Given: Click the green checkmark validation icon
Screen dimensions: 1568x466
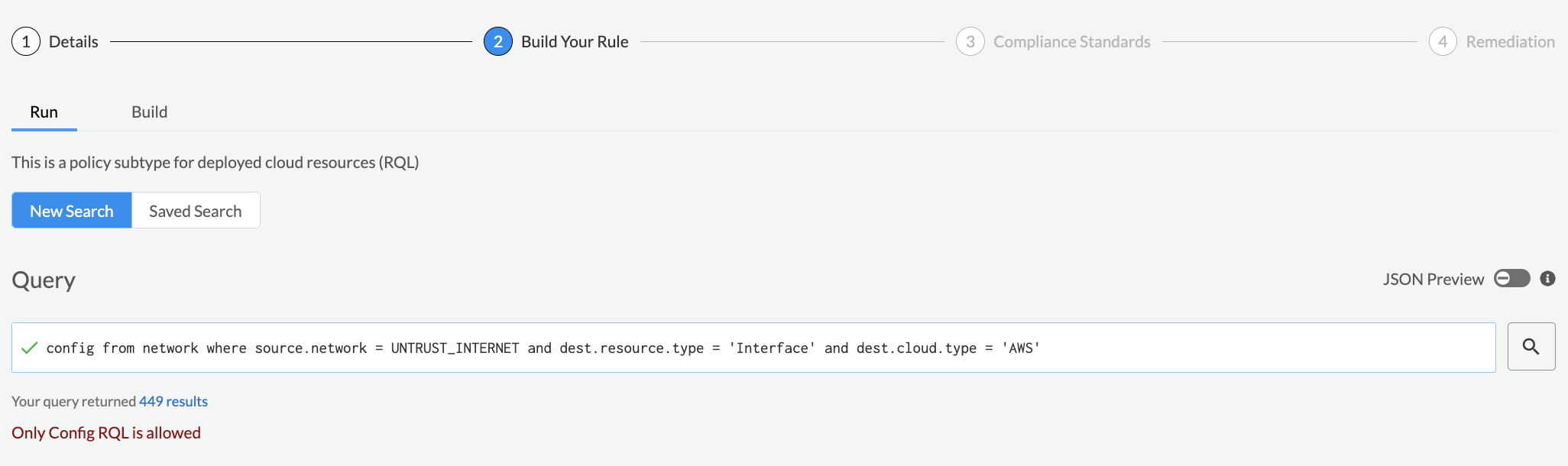Looking at the screenshot, I should 30,348.
